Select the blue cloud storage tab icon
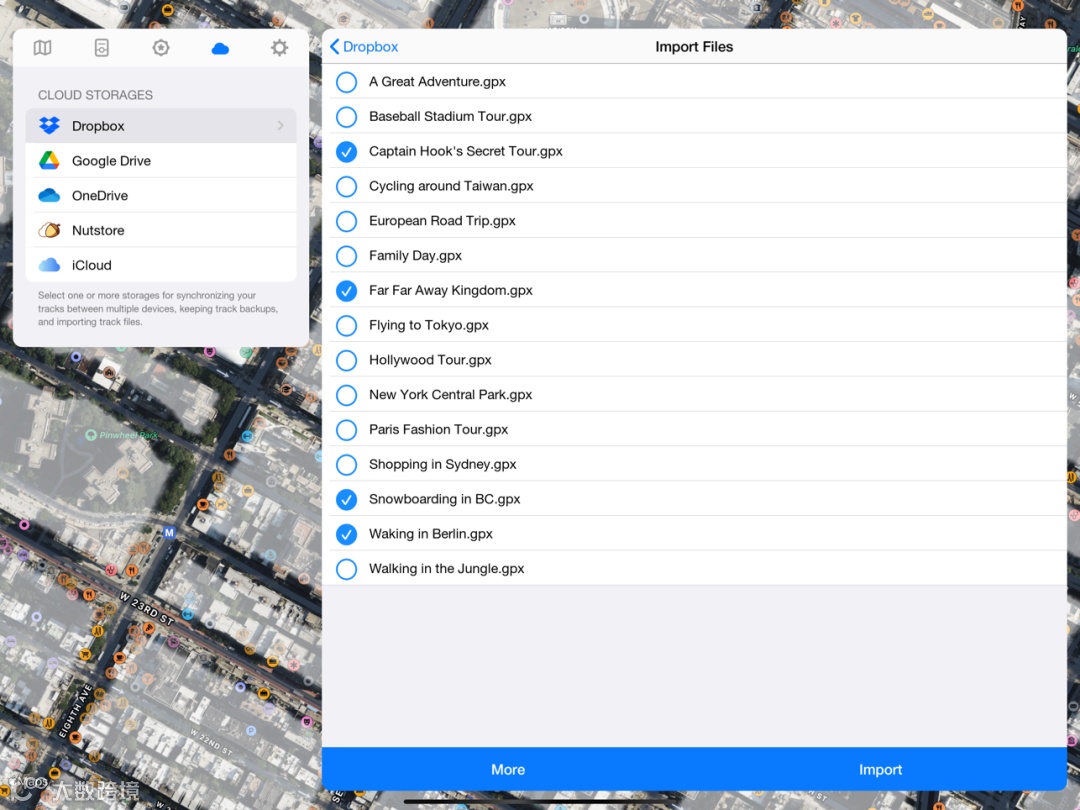Image resolution: width=1080 pixels, height=810 pixels. pyautogui.click(x=220, y=48)
